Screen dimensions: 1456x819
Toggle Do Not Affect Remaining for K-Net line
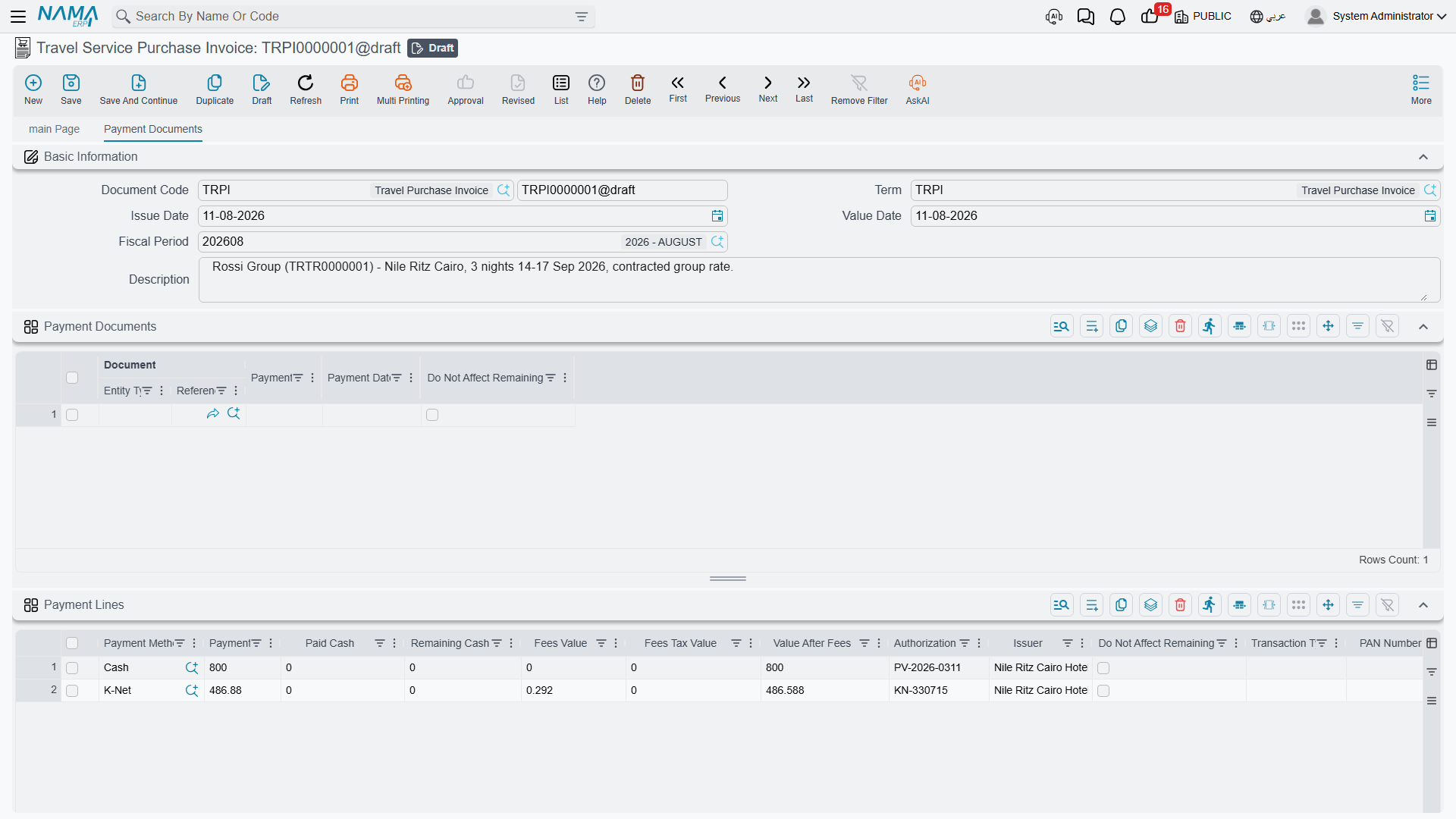(x=1103, y=691)
